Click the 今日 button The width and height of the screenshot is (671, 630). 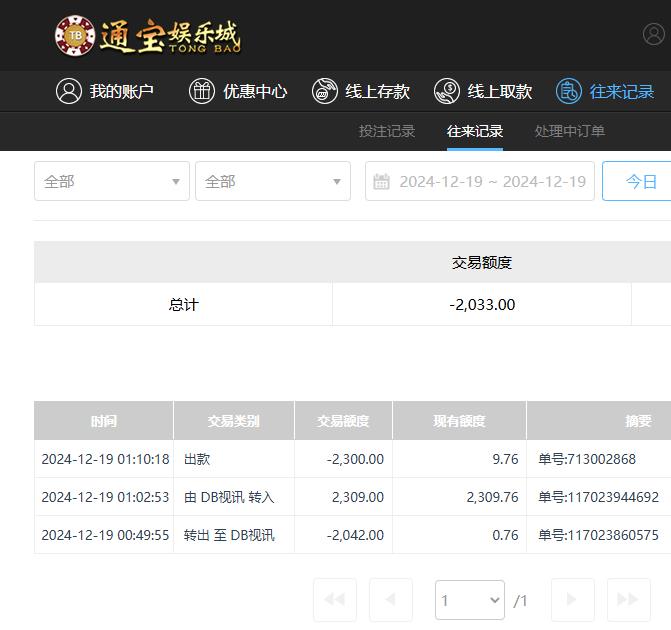point(641,181)
